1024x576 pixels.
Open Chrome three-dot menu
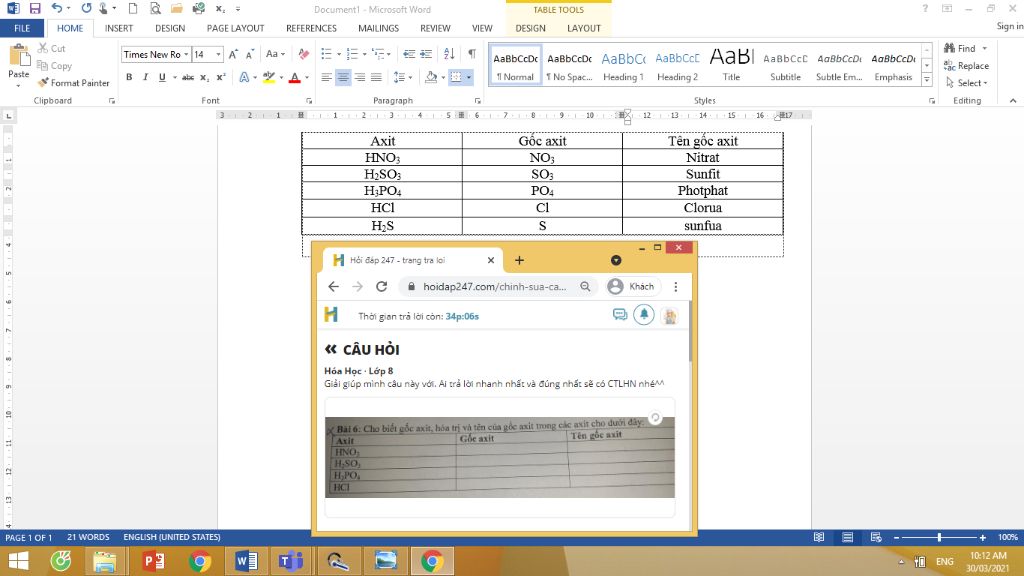coord(676,287)
